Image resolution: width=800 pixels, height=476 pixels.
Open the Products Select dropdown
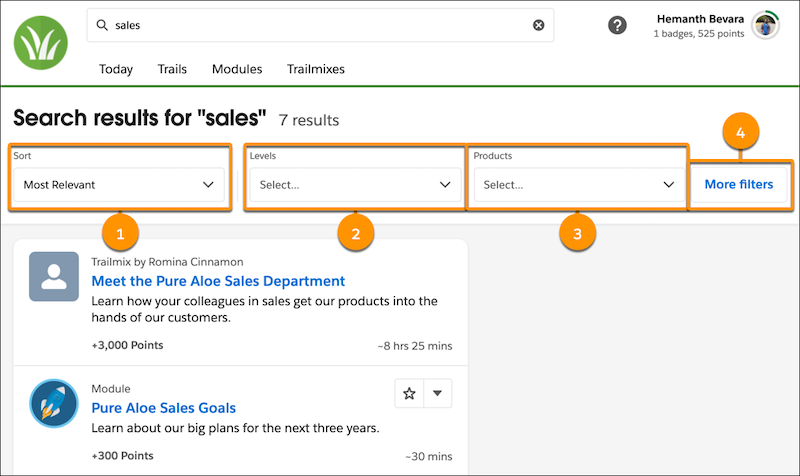579,185
